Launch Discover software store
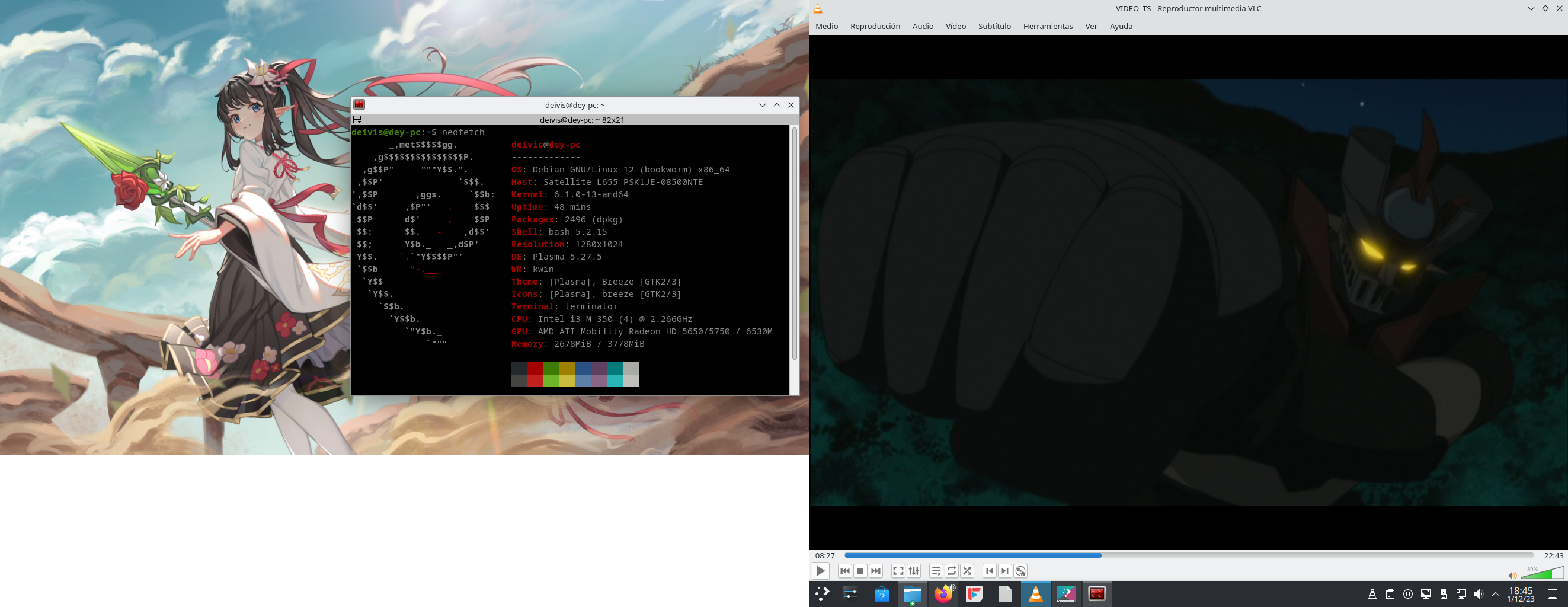The width and height of the screenshot is (1568, 607). 881,593
